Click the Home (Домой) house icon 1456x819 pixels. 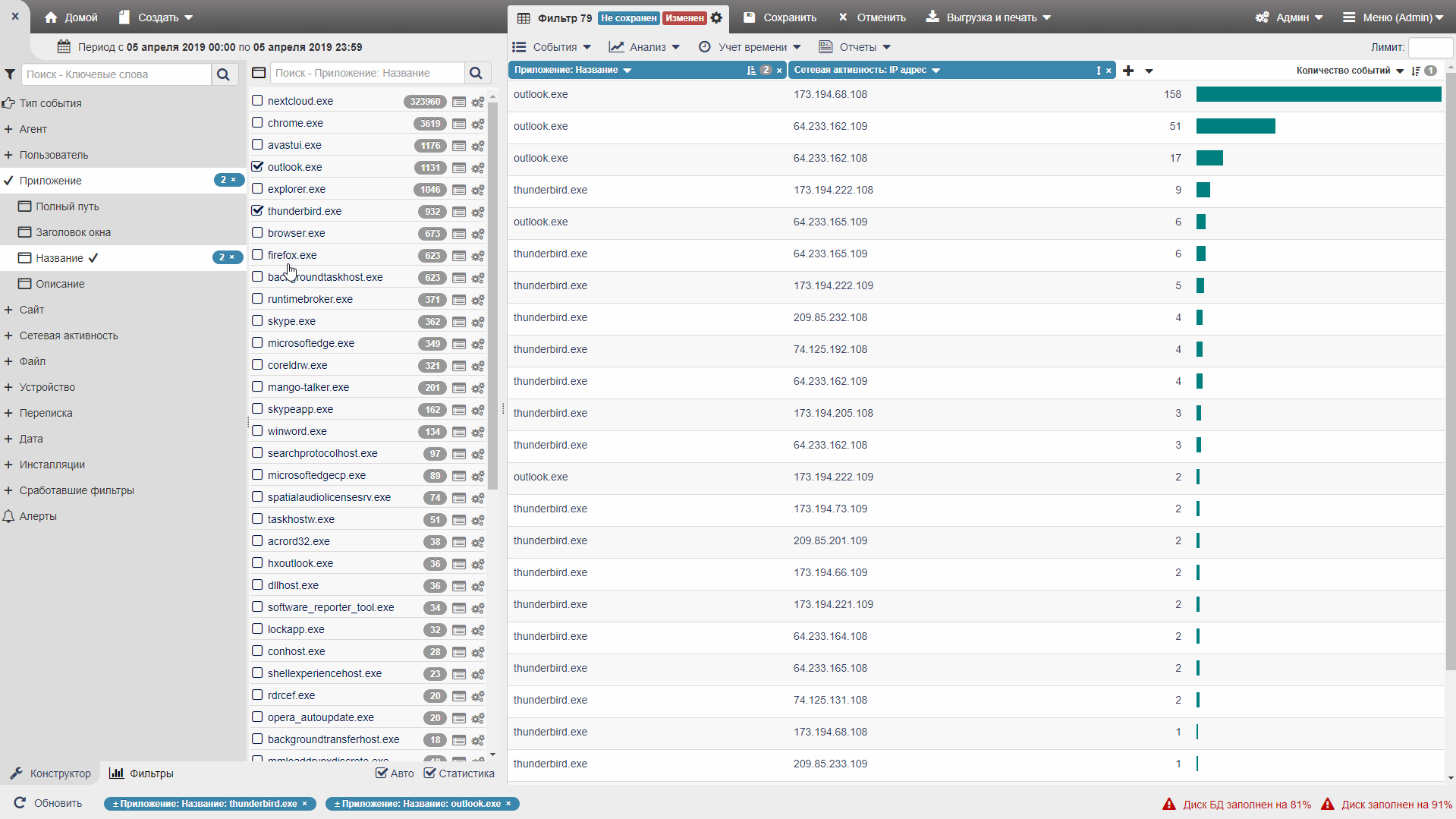(51, 17)
